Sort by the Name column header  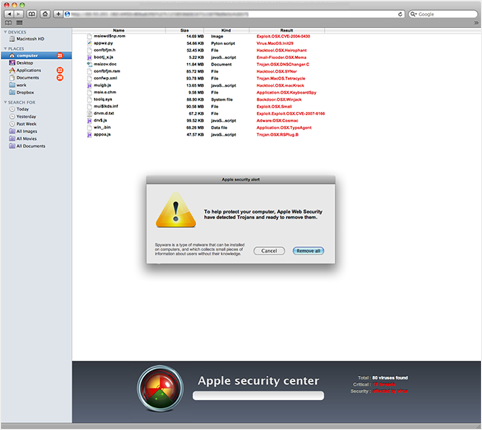click(x=119, y=30)
